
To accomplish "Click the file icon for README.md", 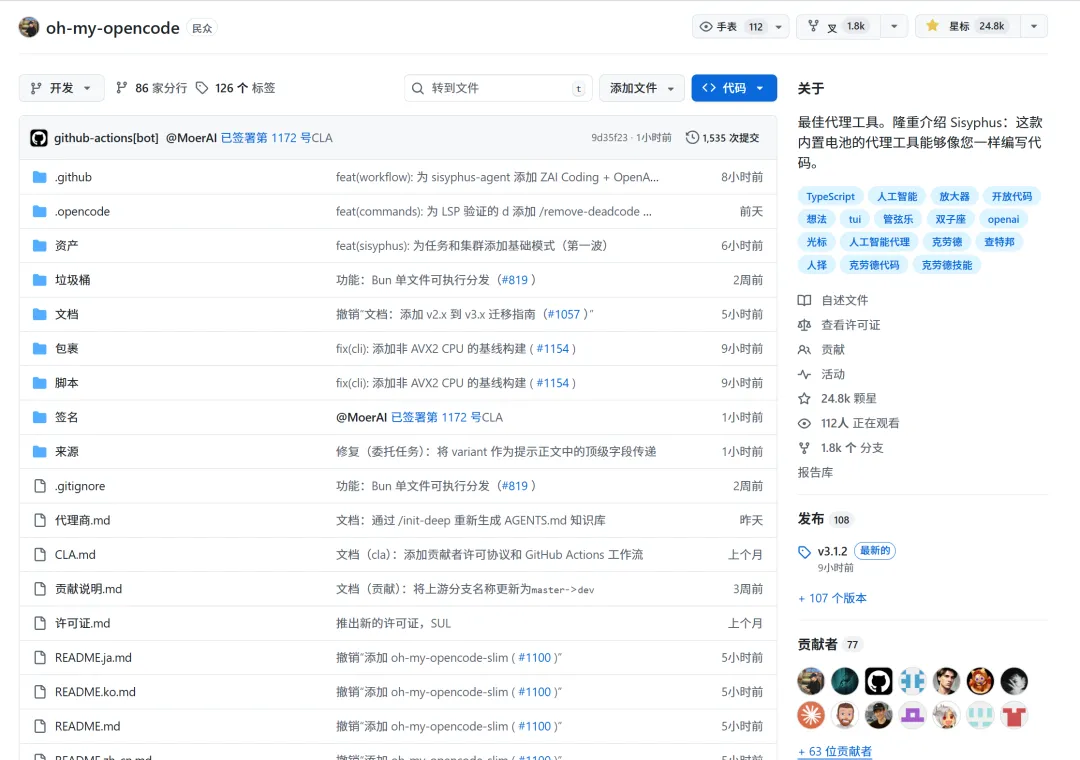I will [40, 726].
